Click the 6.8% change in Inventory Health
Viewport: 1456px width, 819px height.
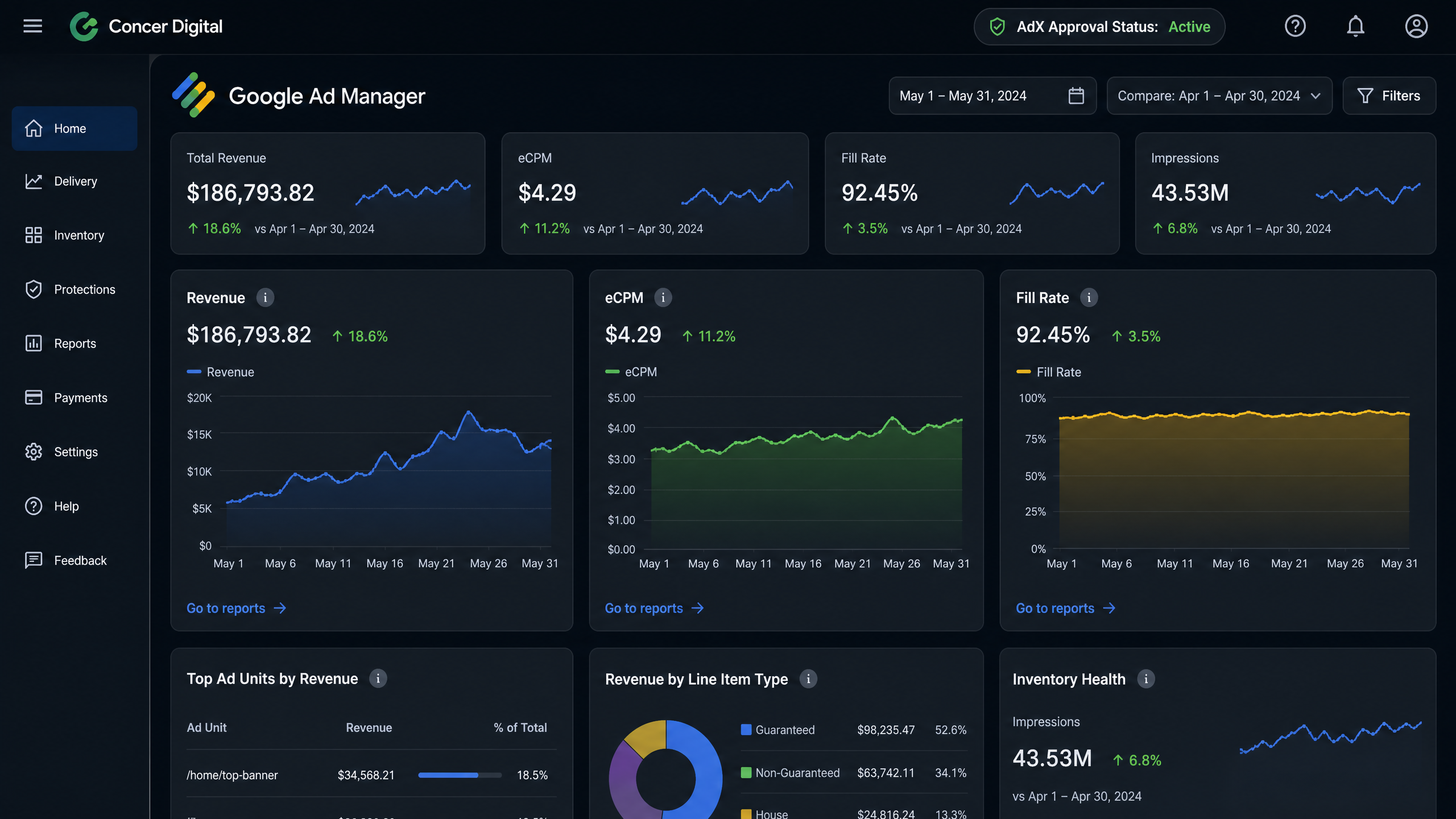pos(1137,760)
